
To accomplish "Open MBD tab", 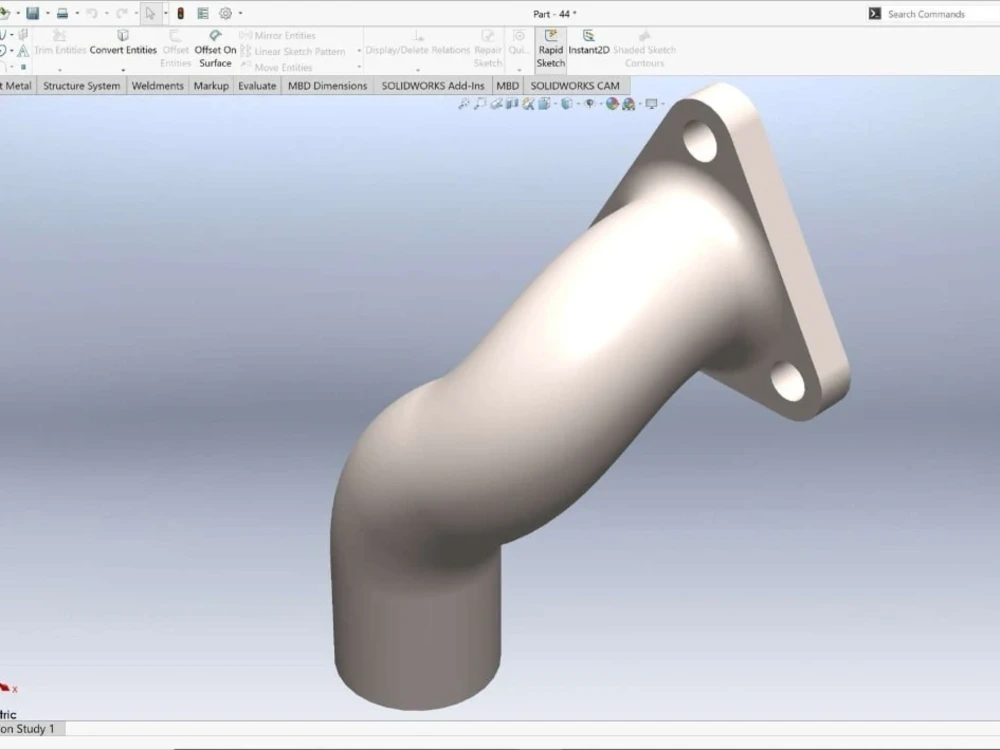I will (x=507, y=85).
